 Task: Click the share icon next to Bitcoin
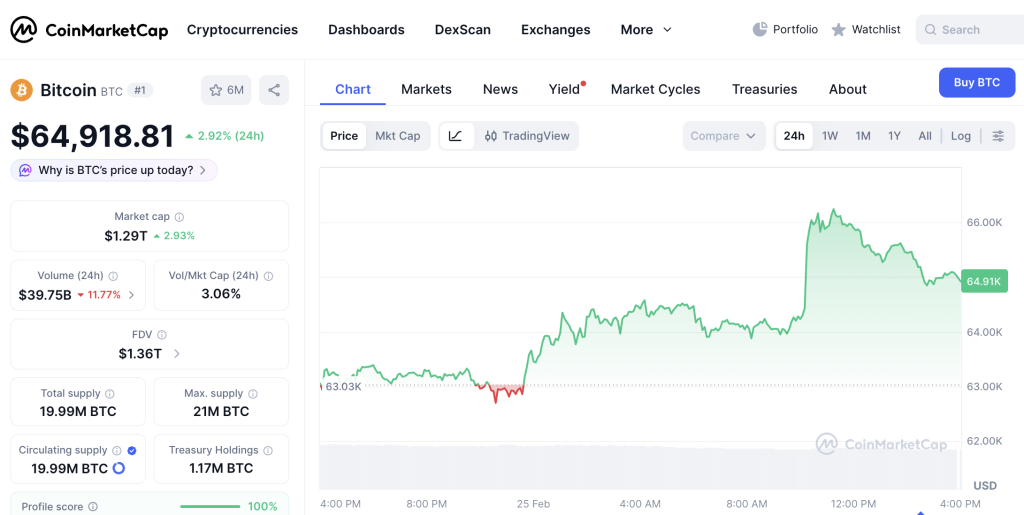(274, 90)
